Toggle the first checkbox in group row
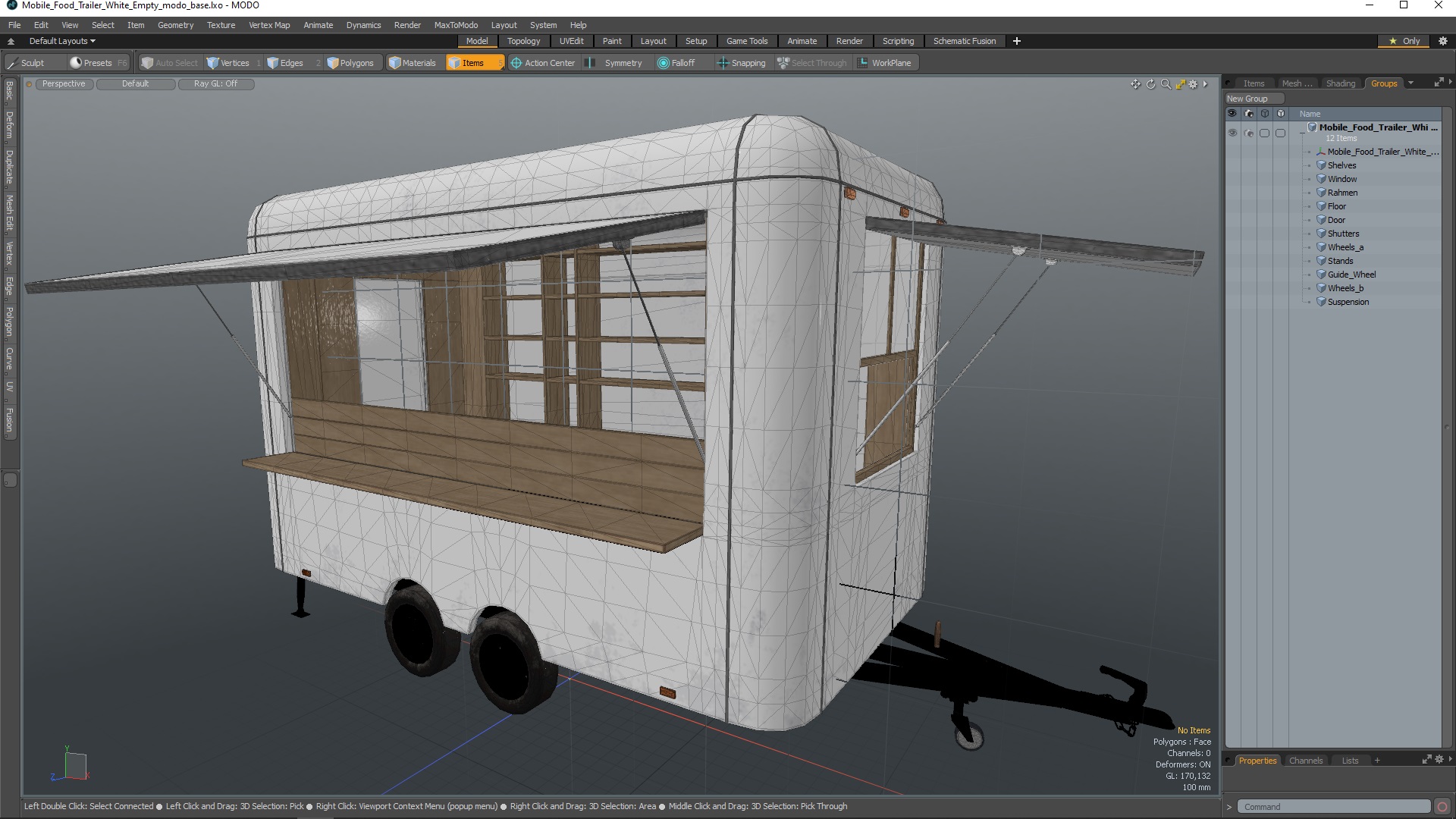The width and height of the screenshot is (1456, 819). pyautogui.click(x=1264, y=133)
